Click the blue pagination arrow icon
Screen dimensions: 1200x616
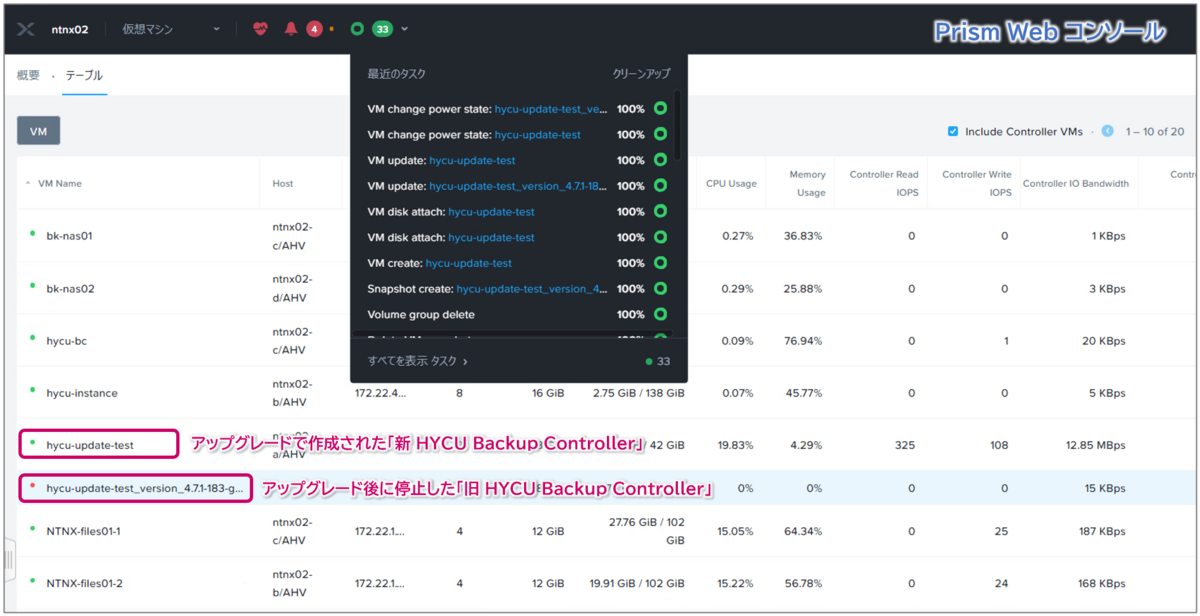[x=1107, y=131]
